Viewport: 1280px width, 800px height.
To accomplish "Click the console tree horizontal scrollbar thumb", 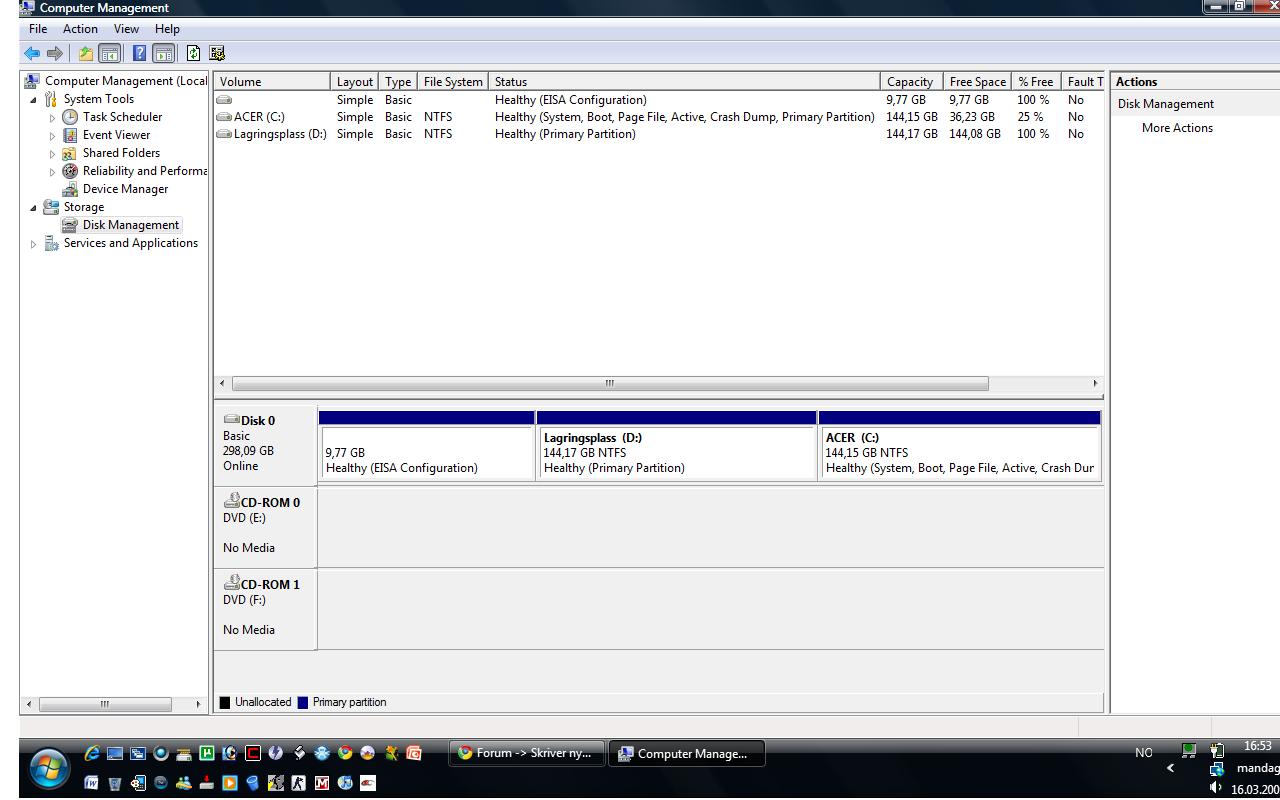I will point(105,704).
